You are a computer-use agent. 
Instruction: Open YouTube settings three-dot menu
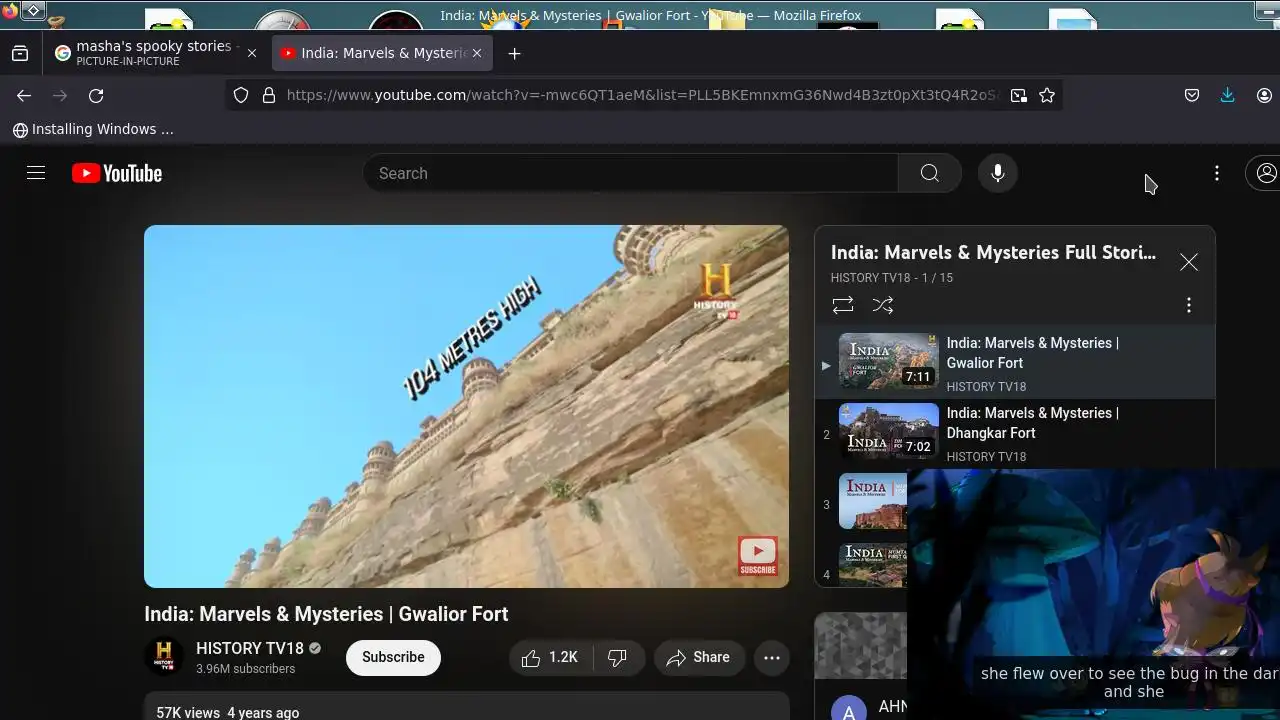(1216, 173)
